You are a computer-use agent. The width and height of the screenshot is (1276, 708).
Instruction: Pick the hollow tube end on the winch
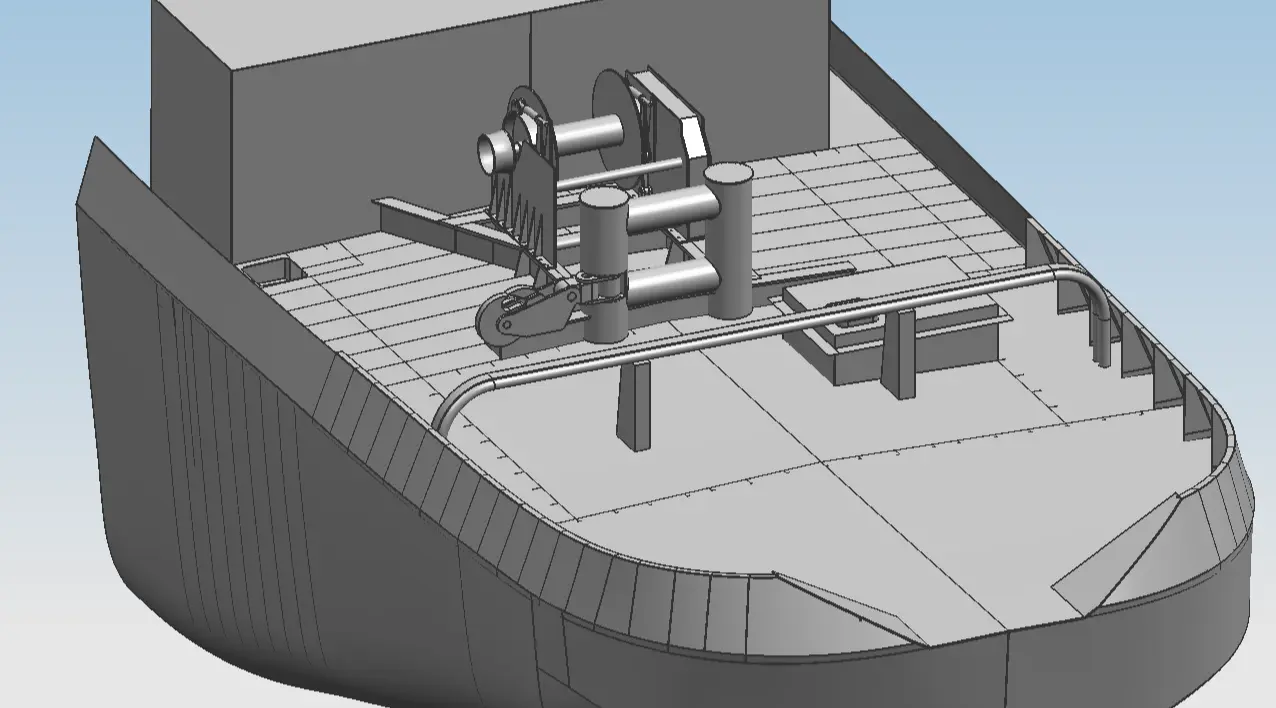tap(493, 154)
